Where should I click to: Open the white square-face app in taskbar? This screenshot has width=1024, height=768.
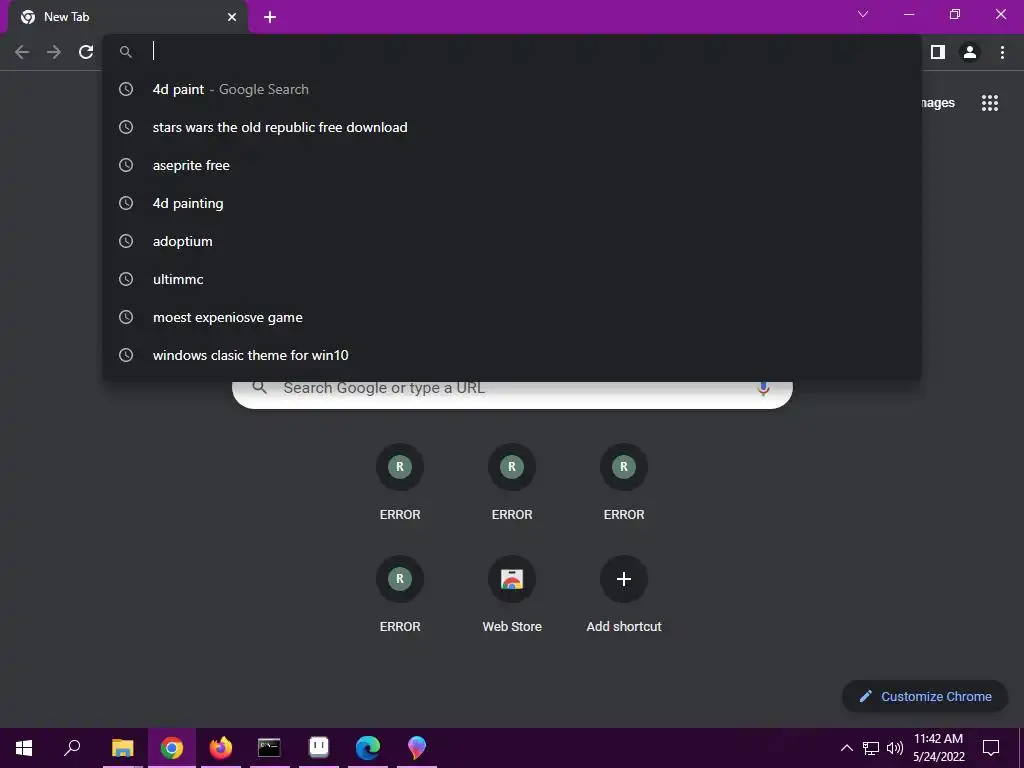point(319,748)
